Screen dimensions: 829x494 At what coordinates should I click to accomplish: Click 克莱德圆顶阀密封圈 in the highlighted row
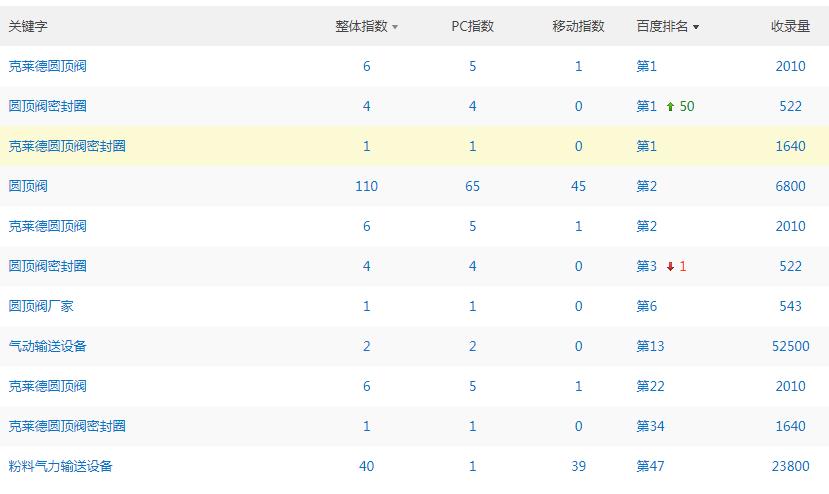[67, 146]
